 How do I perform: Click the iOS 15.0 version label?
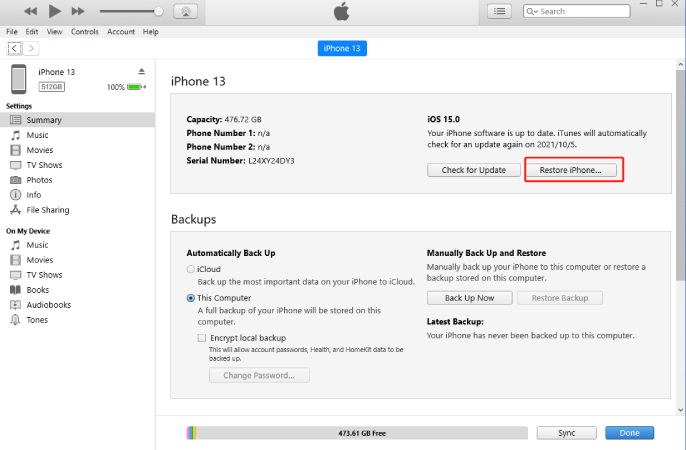tap(443, 119)
